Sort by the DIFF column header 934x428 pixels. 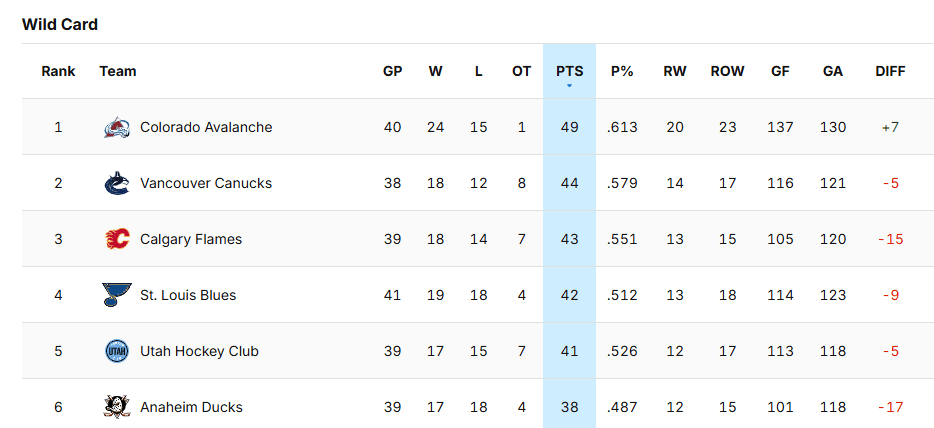(x=890, y=71)
